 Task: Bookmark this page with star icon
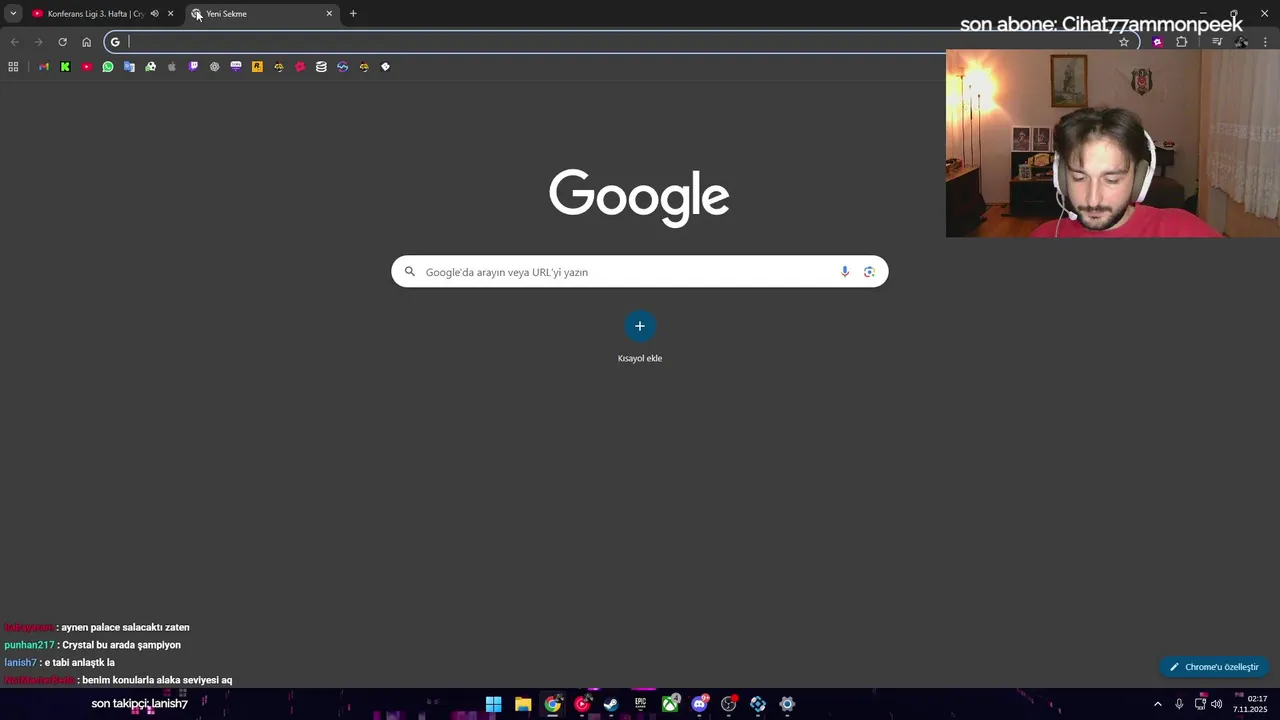coord(1124,42)
